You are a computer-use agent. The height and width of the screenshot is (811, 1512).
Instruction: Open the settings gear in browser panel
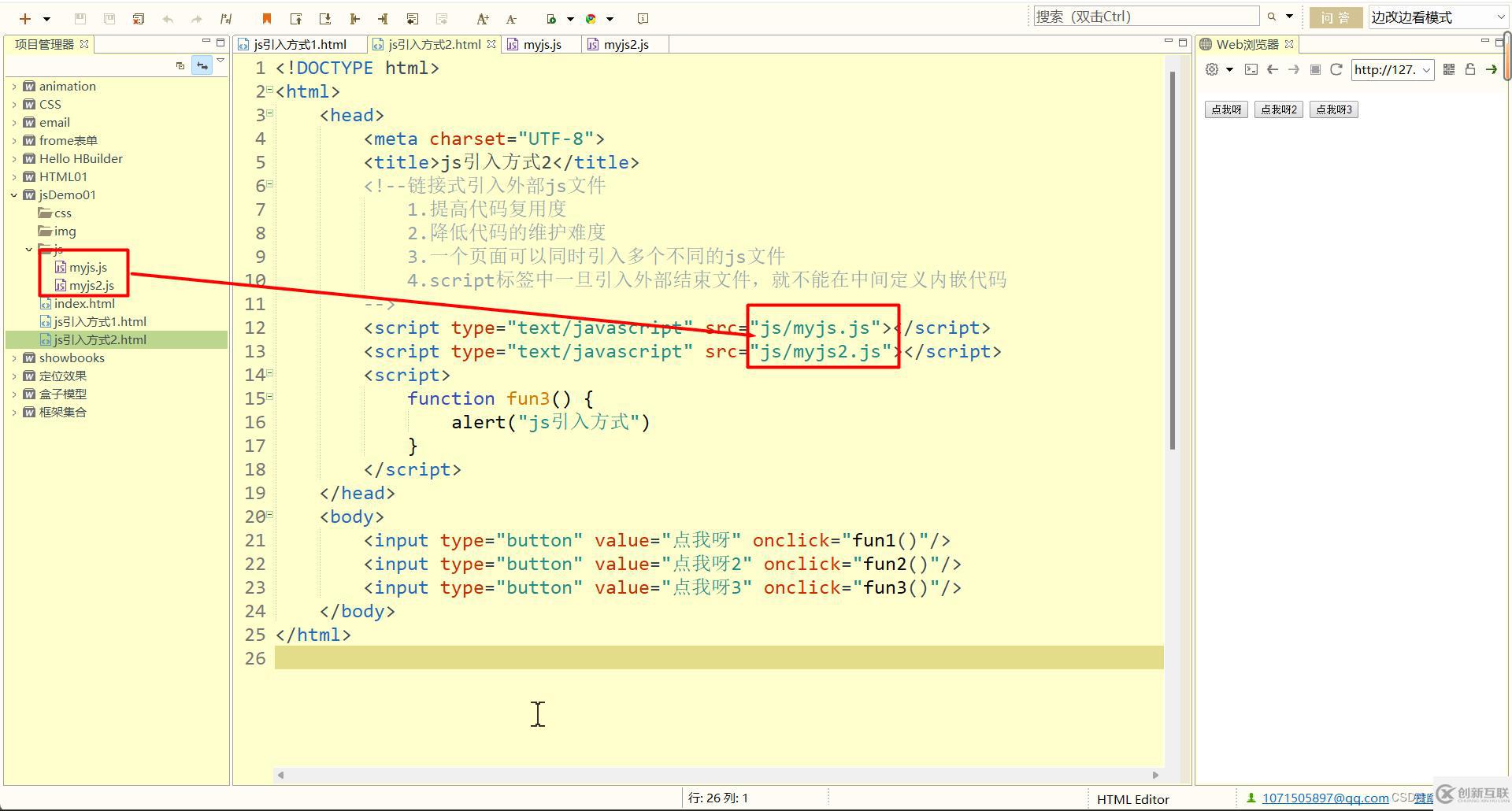1211,69
